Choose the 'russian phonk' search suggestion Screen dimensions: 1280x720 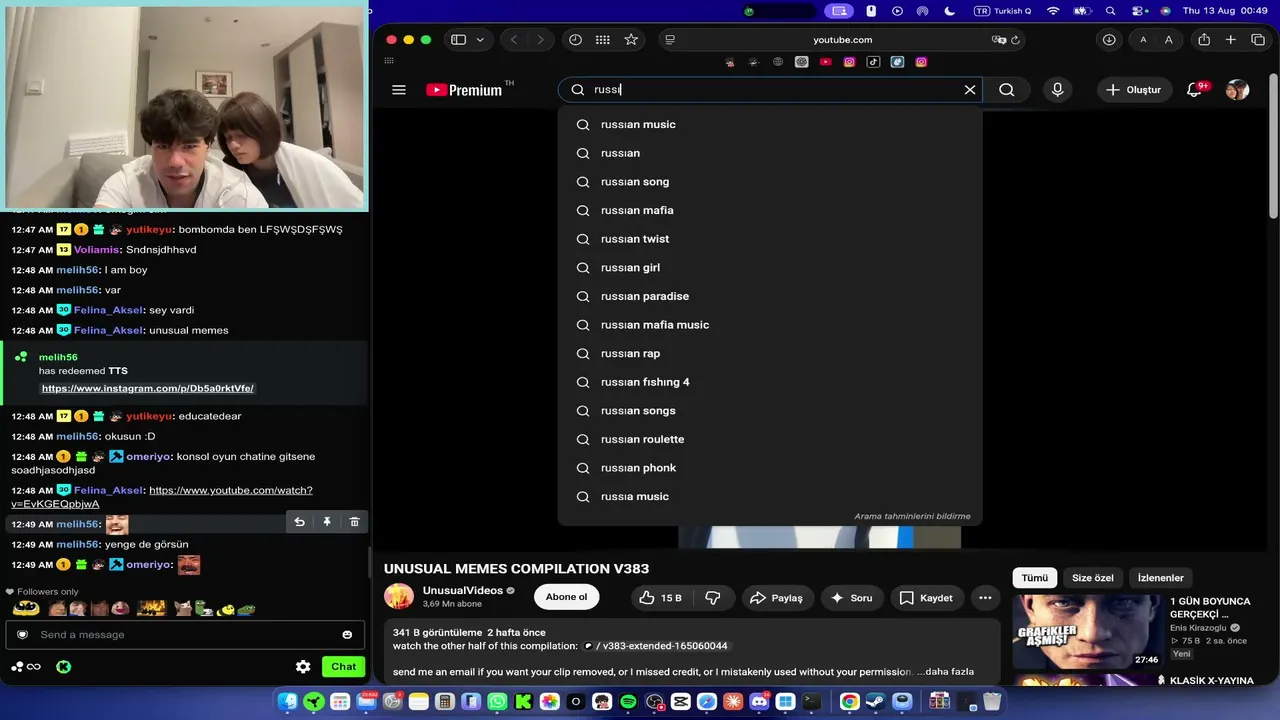pyautogui.click(x=770, y=468)
